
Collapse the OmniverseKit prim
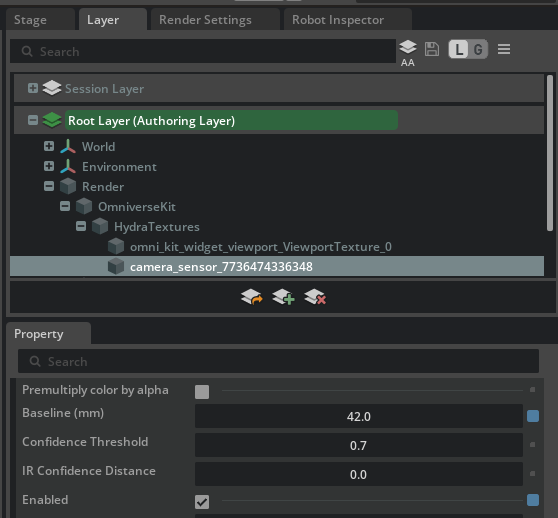pos(65,206)
